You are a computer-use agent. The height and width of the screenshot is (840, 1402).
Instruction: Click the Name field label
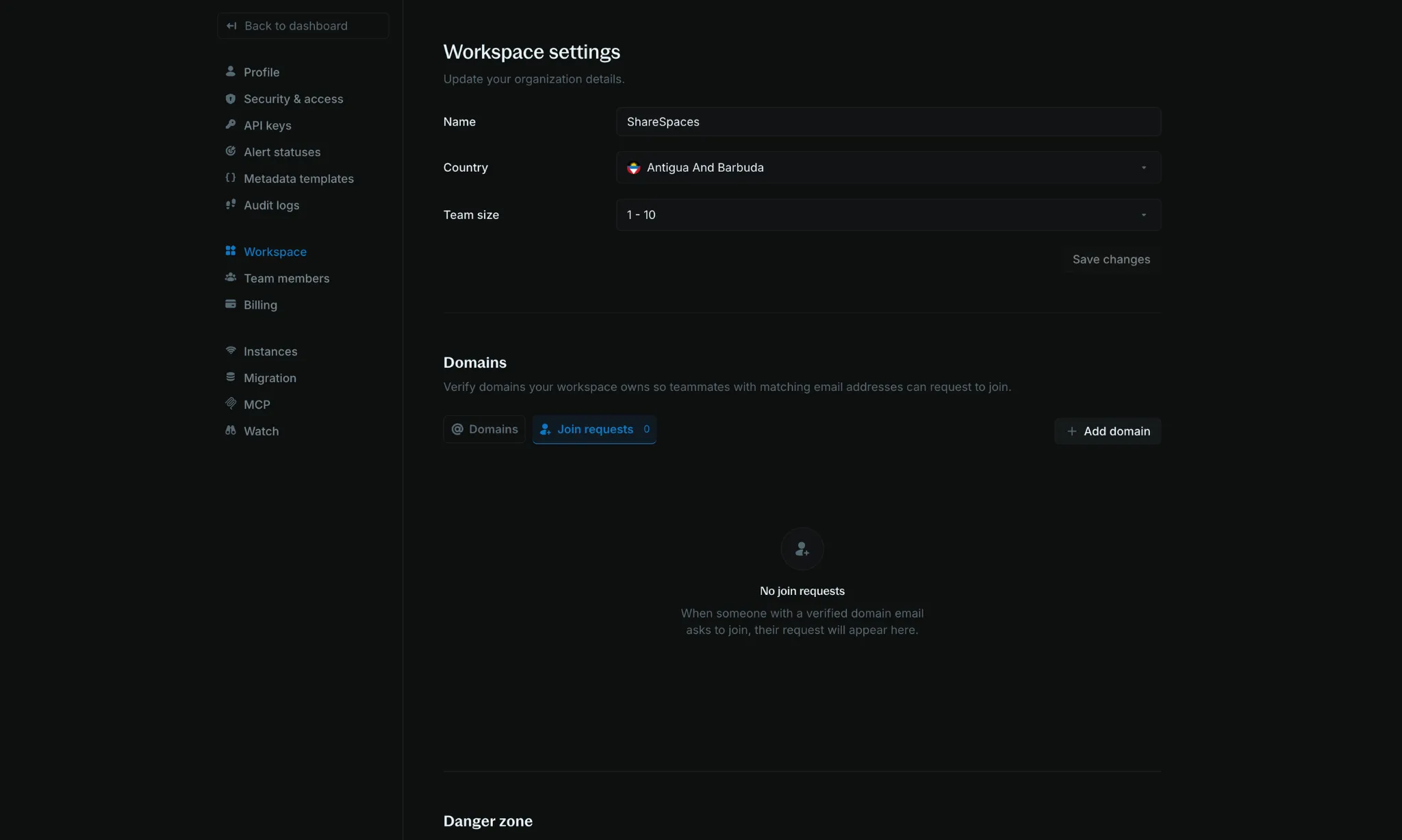pyautogui.click(x=459, y=122)
